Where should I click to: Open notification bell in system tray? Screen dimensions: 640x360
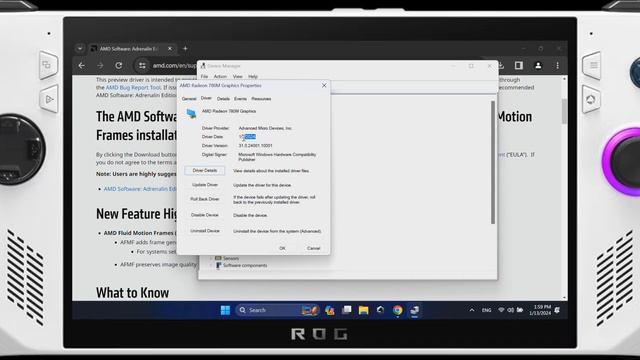pos(557,310)
